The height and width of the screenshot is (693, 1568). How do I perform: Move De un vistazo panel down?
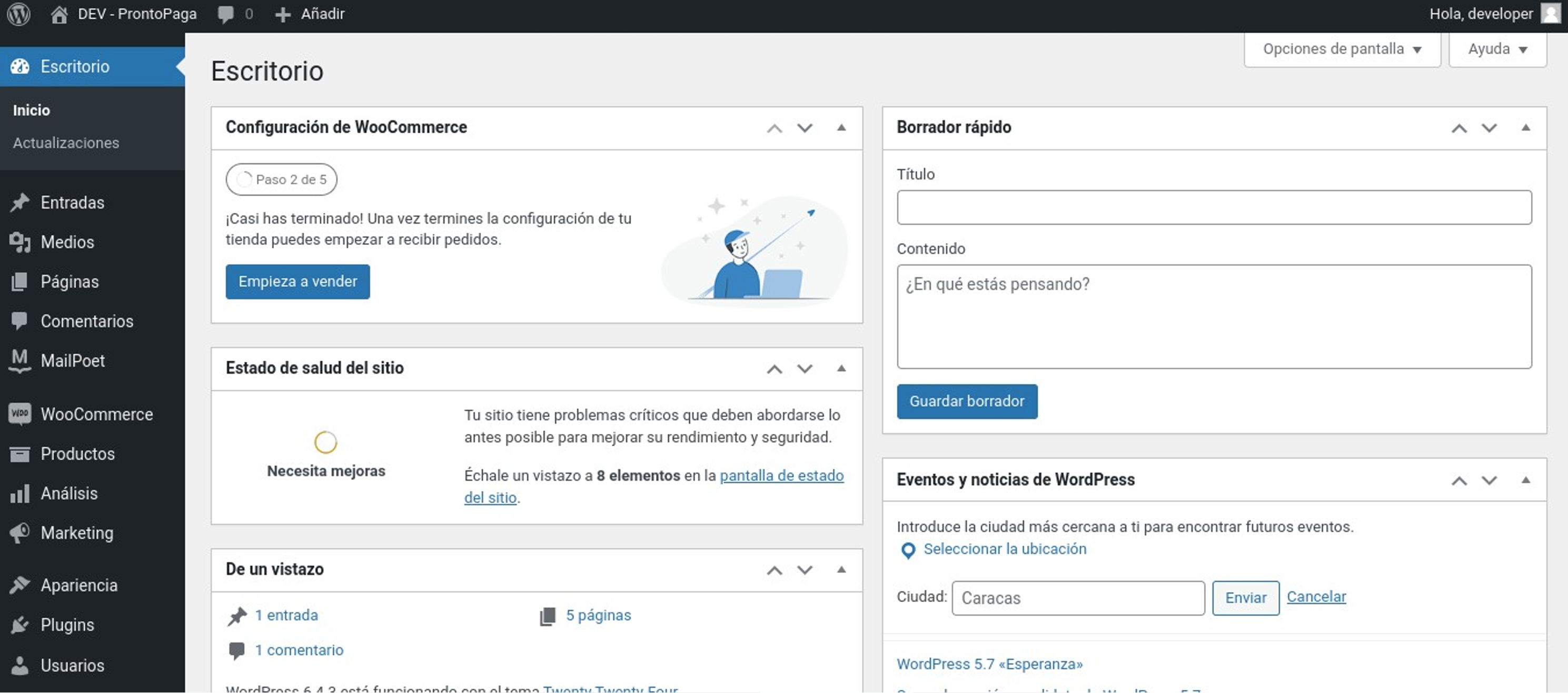tap(805, 570)
